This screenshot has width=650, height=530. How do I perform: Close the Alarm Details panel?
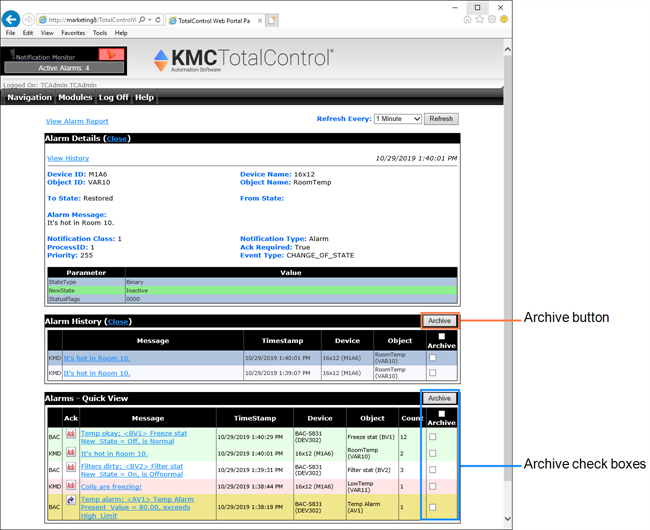coord(116,139)
